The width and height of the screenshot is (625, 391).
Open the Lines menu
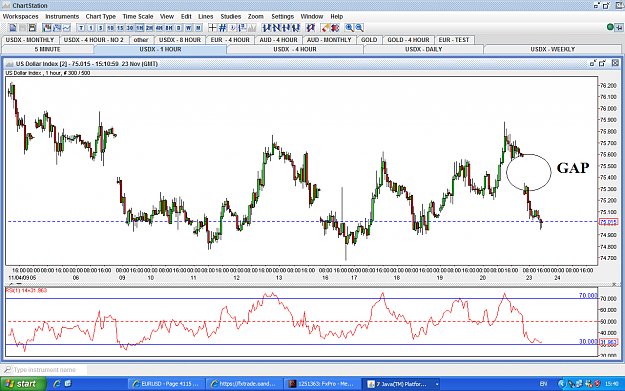[x=205, y=16]
